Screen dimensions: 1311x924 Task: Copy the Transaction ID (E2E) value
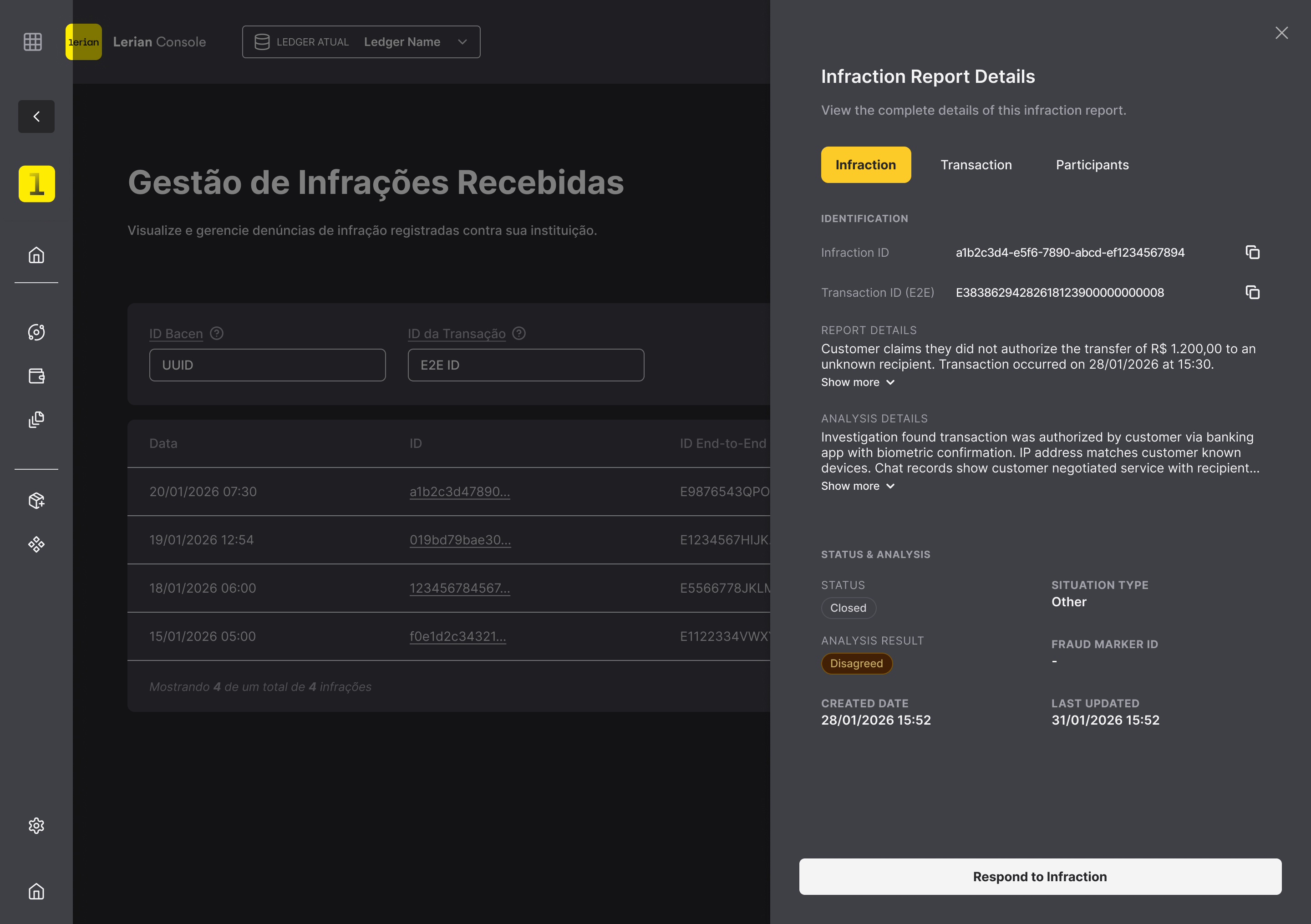[1252, 292]
